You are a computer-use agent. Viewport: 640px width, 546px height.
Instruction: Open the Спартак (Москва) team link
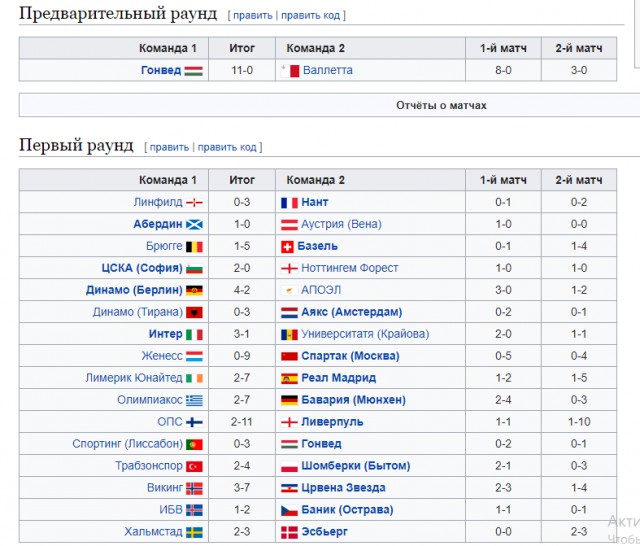[350, 356]
